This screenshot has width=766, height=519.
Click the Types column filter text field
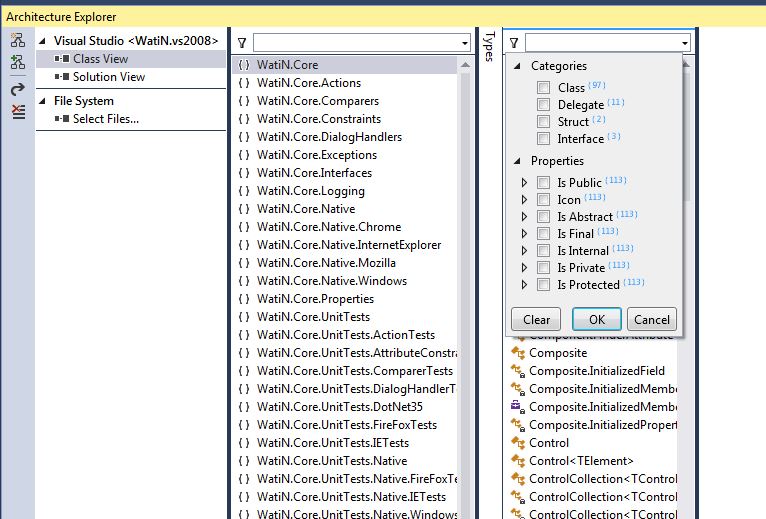click(x=602, y=43)
